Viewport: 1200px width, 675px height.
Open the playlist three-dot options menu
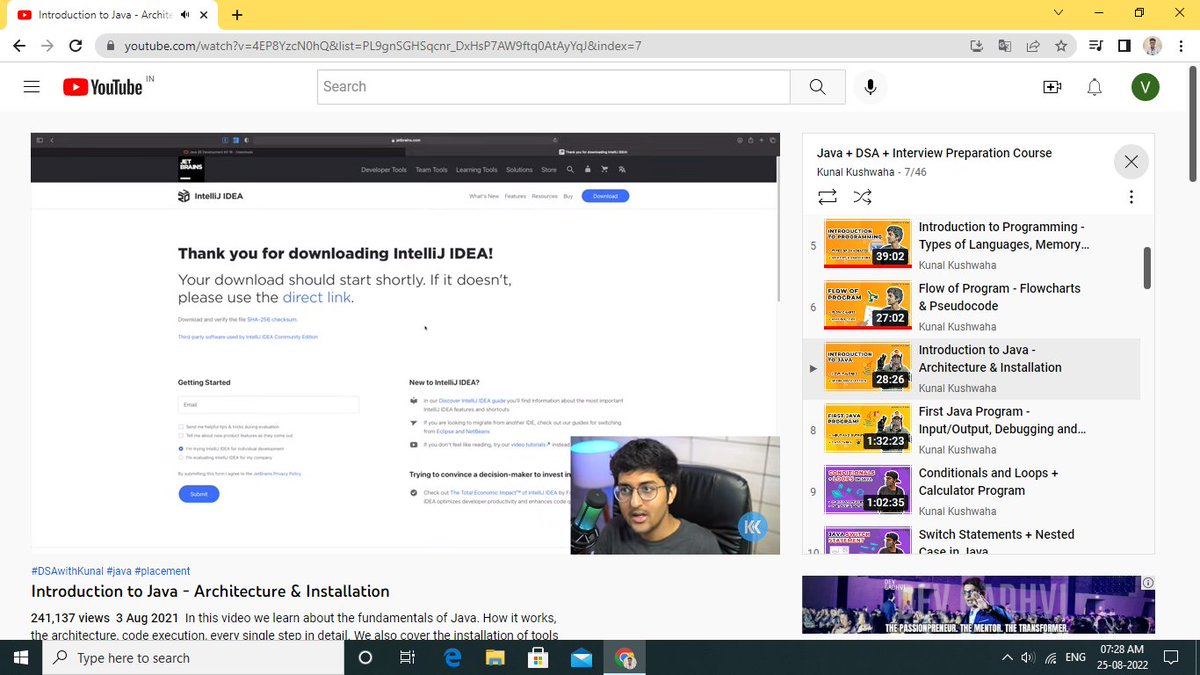tap(1131, 197)
